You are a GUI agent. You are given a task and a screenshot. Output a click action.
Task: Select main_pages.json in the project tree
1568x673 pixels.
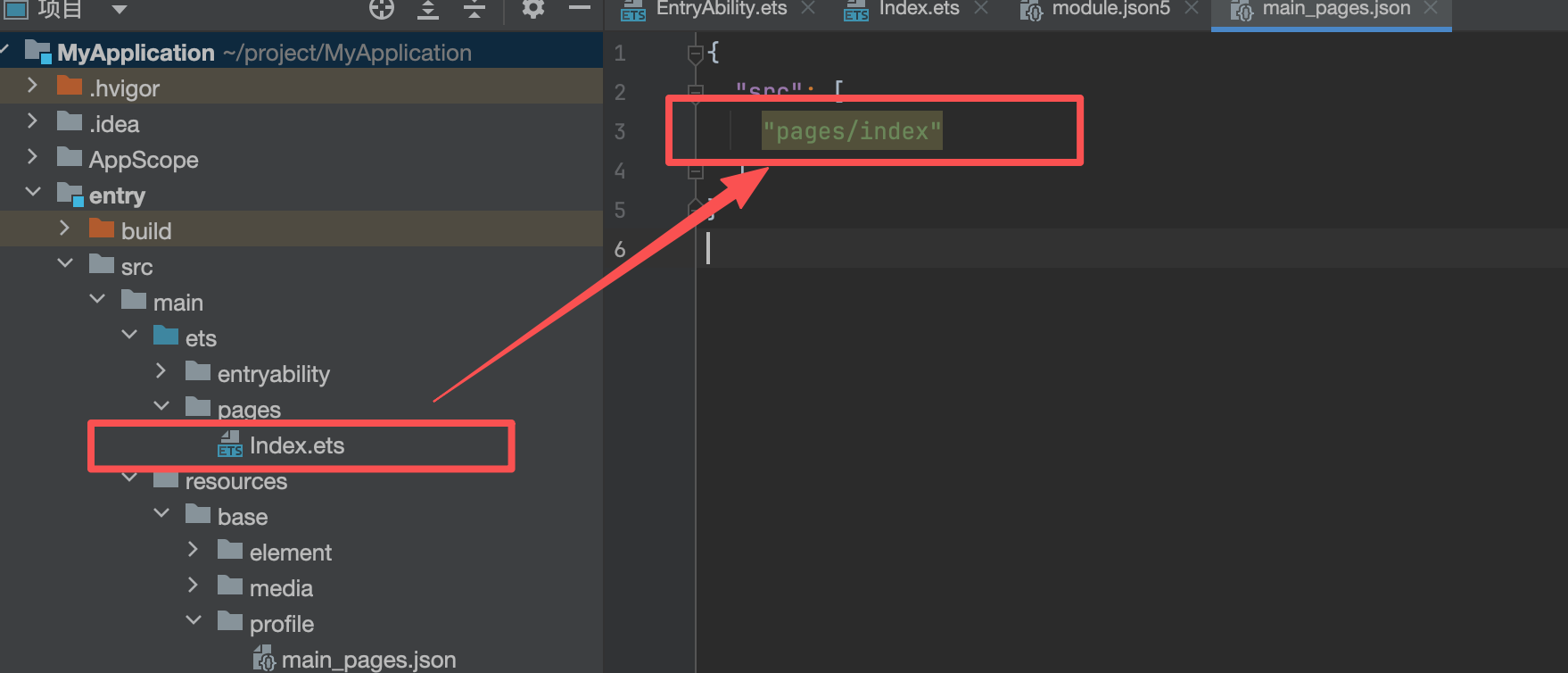tap(367, 660)
